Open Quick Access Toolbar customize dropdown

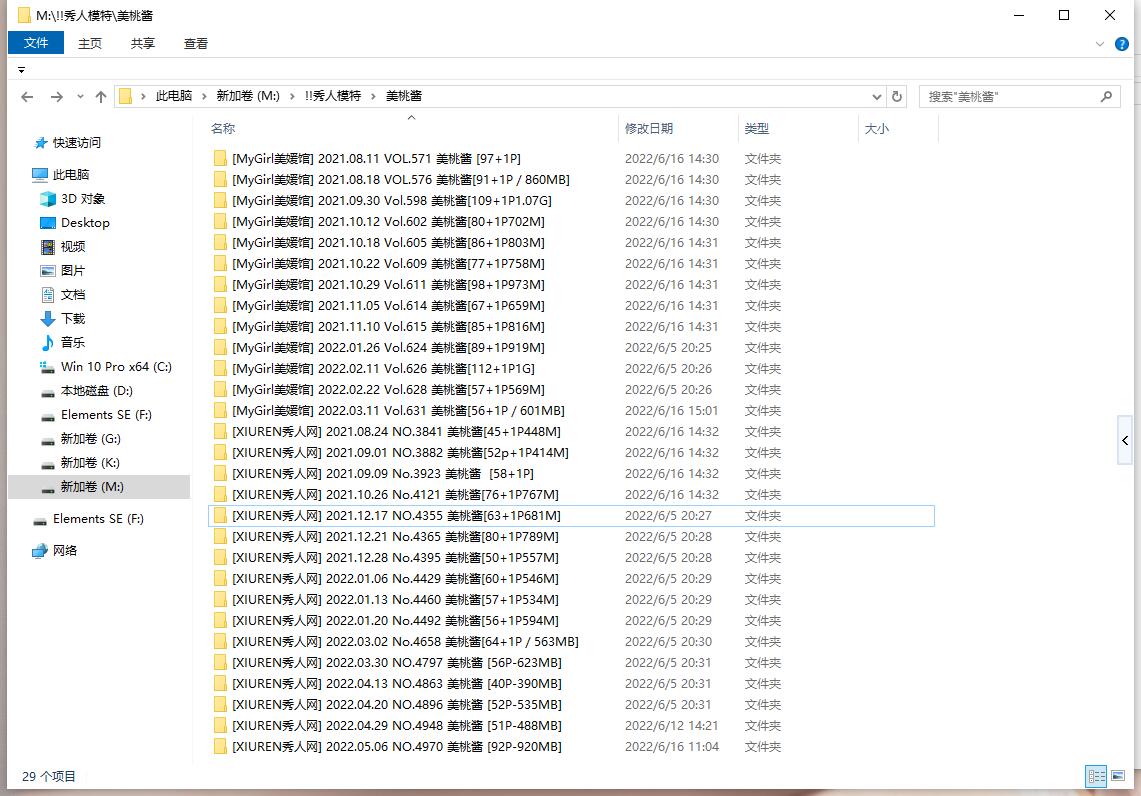21,70
